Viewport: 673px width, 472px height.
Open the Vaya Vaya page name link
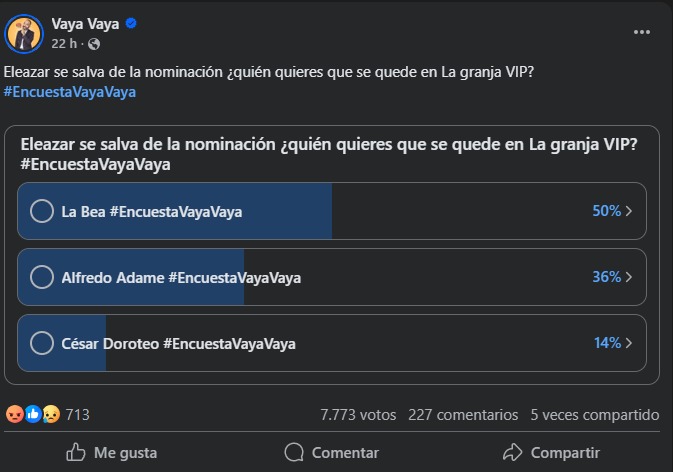tap(85, 24)
